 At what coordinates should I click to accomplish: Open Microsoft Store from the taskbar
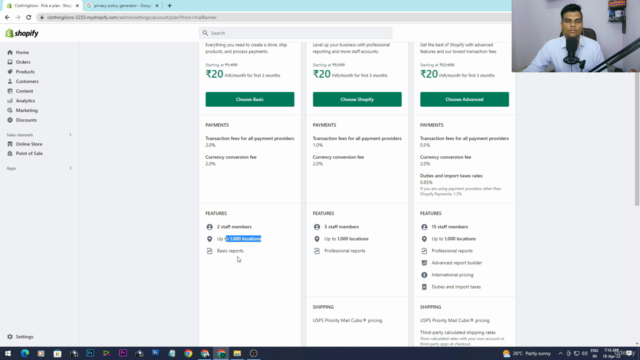point(58,353)
